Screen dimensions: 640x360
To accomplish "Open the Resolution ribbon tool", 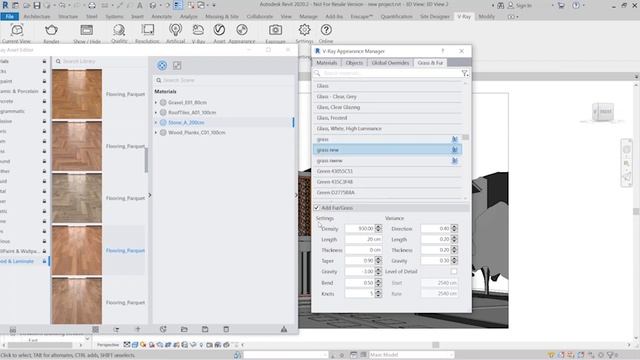I will [147, 31].
